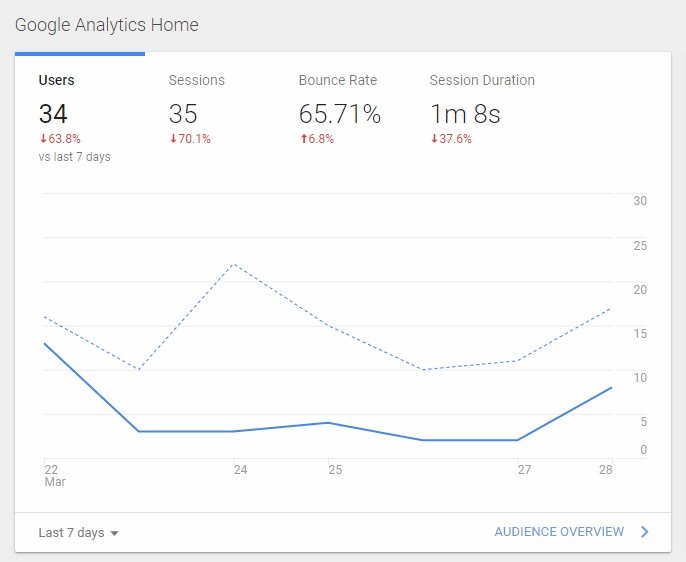Click the 'vs last 7 days' label

coord(74,157)
